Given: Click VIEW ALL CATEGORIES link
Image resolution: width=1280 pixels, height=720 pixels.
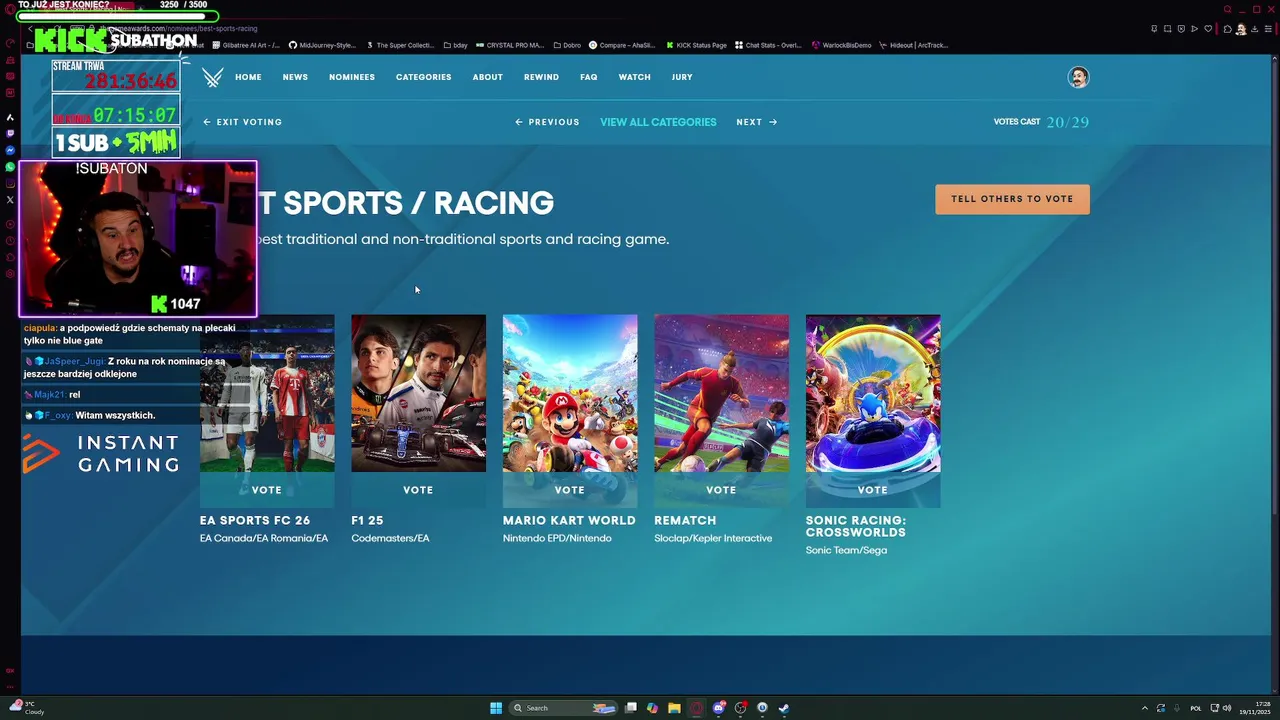Looking at the screenshot, I should 658,122.
